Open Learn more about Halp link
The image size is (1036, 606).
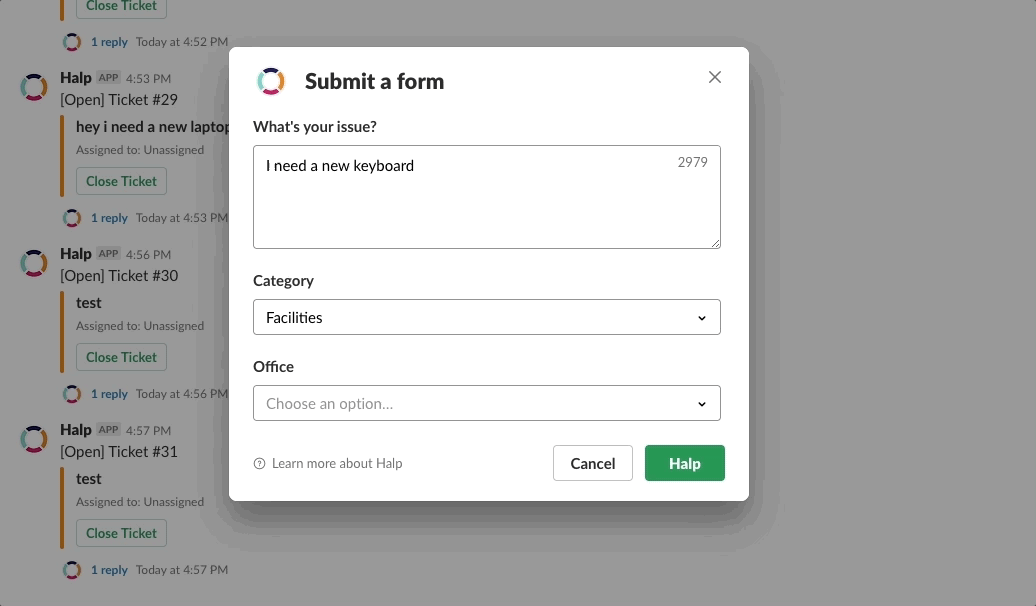[337, 464]
